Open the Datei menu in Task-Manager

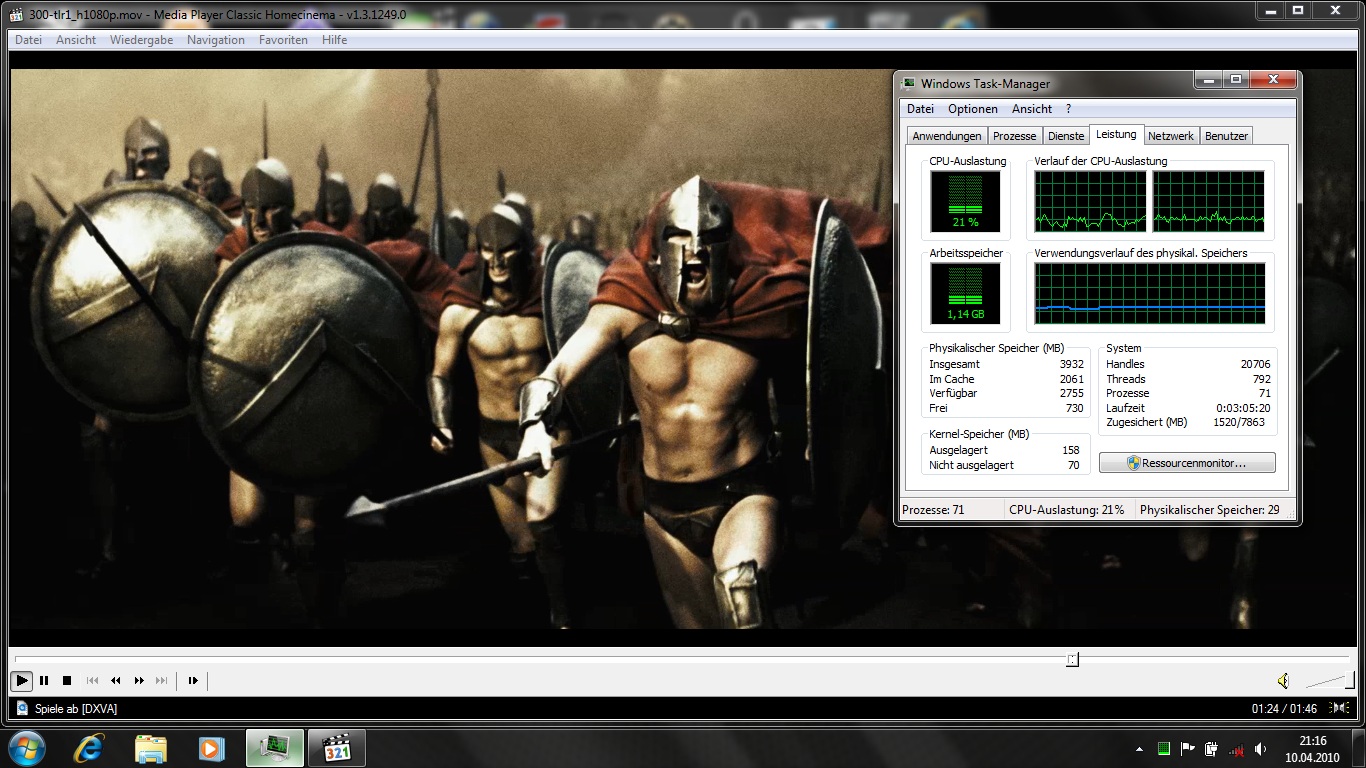click(x=920, y=109)
